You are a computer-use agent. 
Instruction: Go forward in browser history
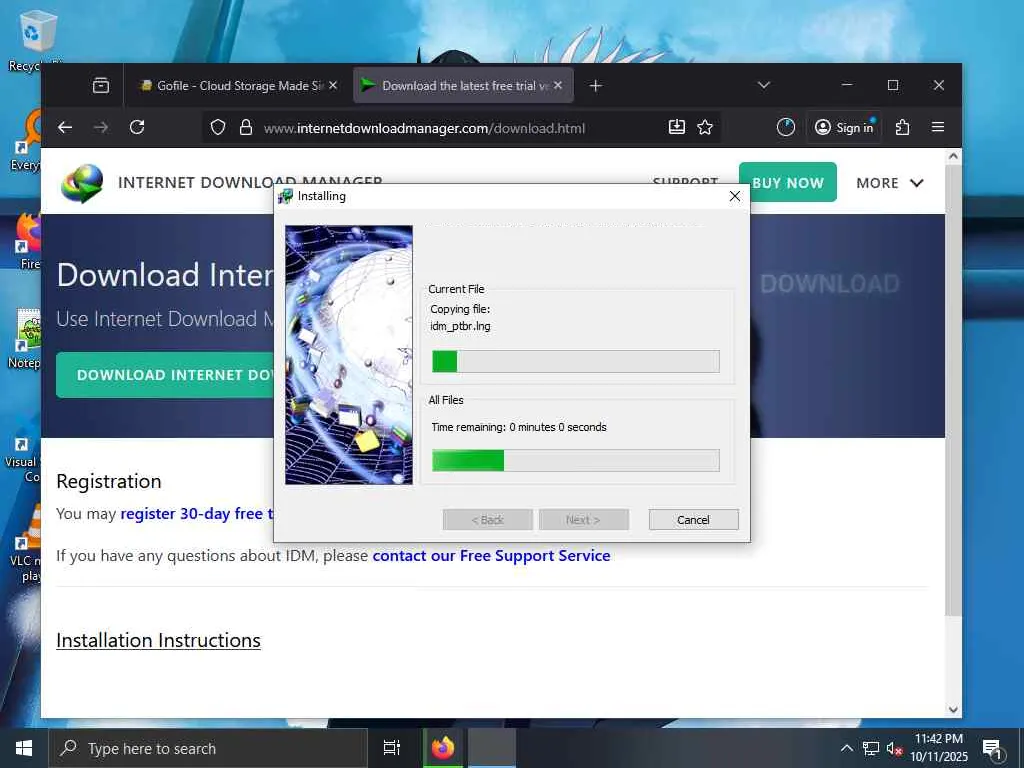point(101,127)
